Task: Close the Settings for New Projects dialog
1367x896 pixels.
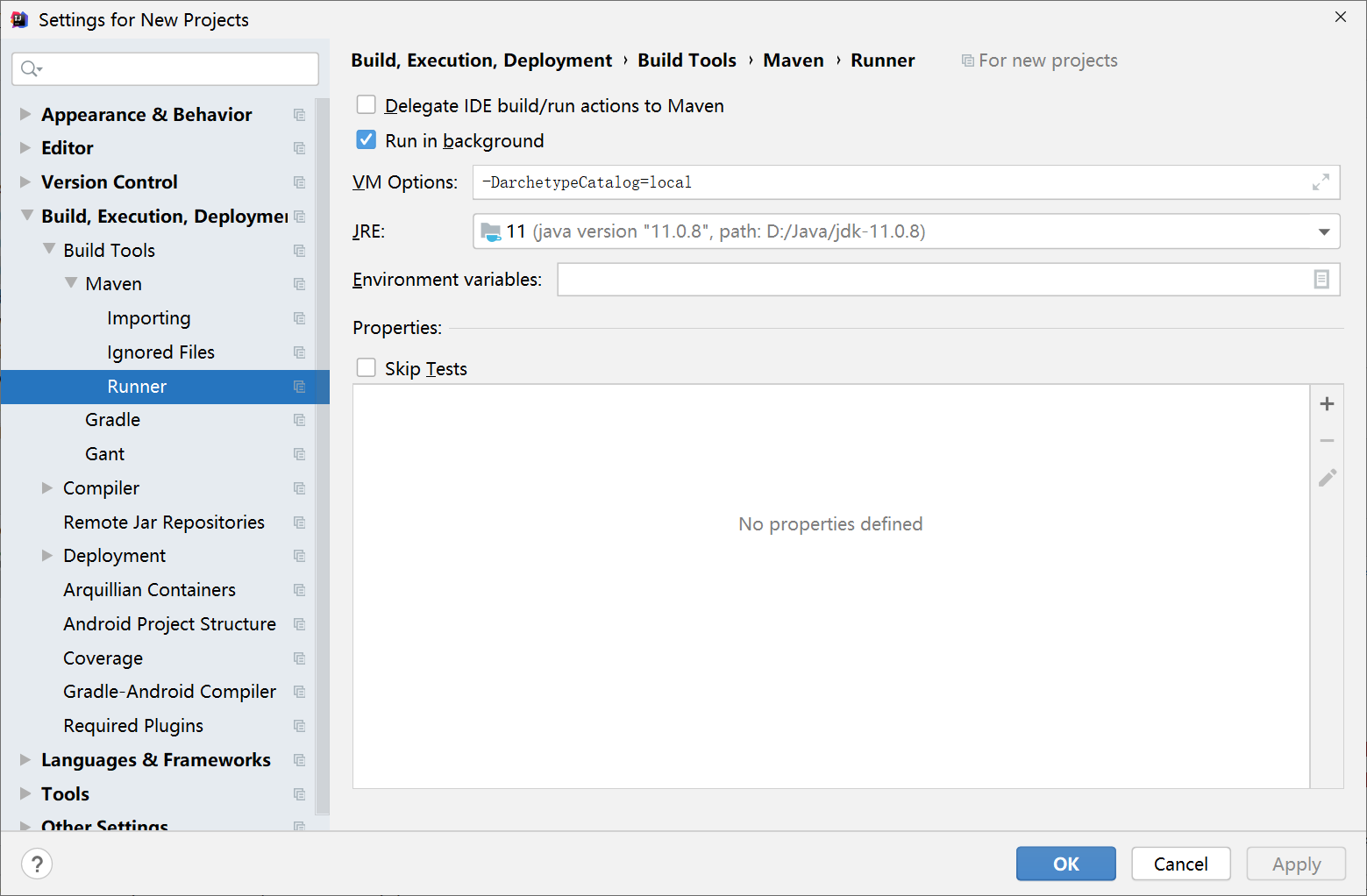Action: [1340, 17]
